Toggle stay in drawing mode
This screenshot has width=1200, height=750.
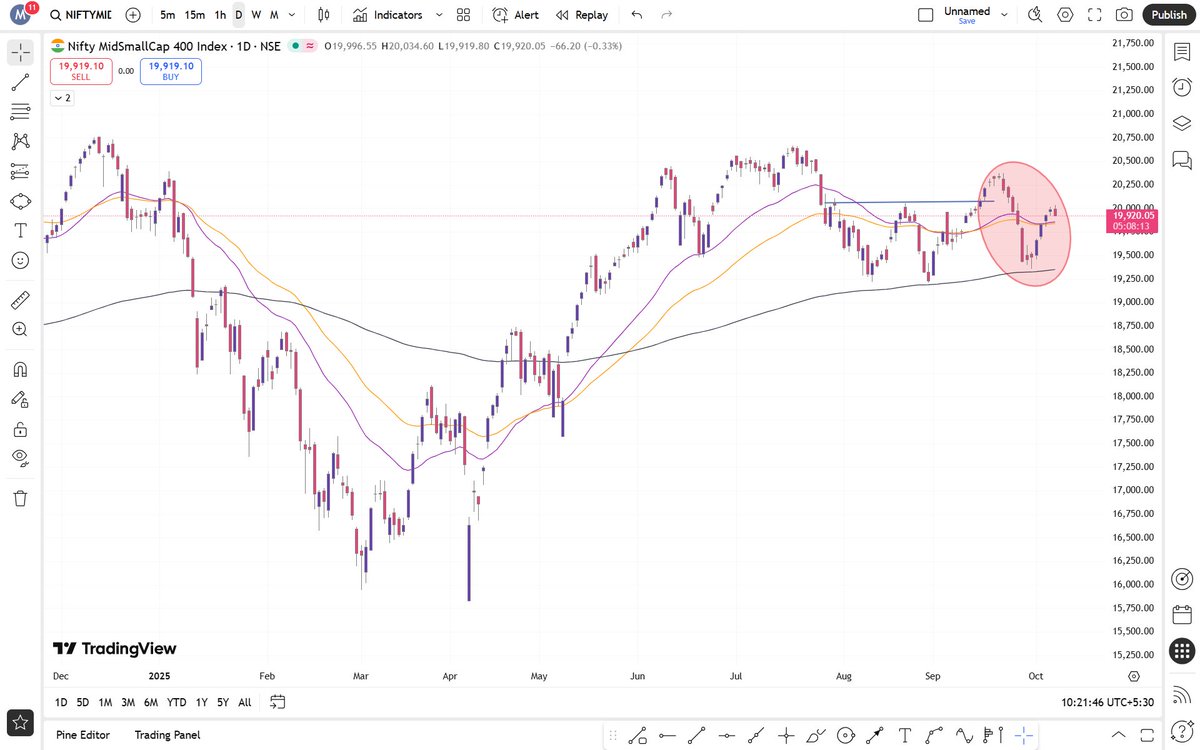pyautogui.click(x=21, y=399)
